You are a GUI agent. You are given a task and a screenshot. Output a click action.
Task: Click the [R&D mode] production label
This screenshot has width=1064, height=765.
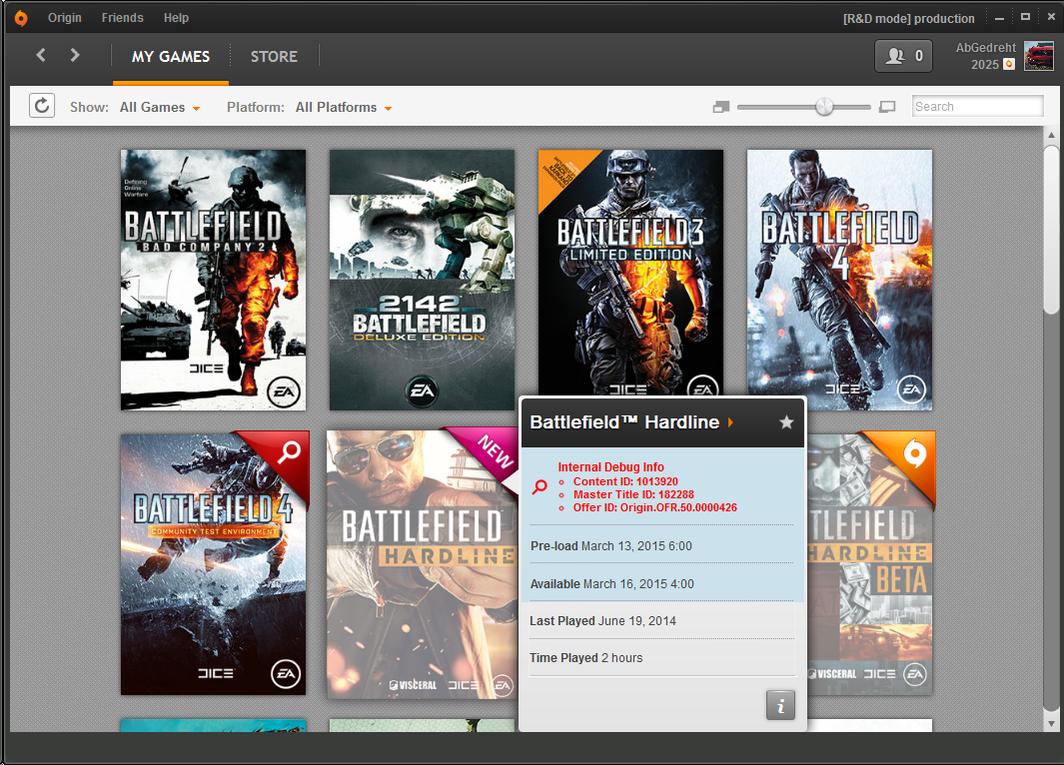coord(909,18)
